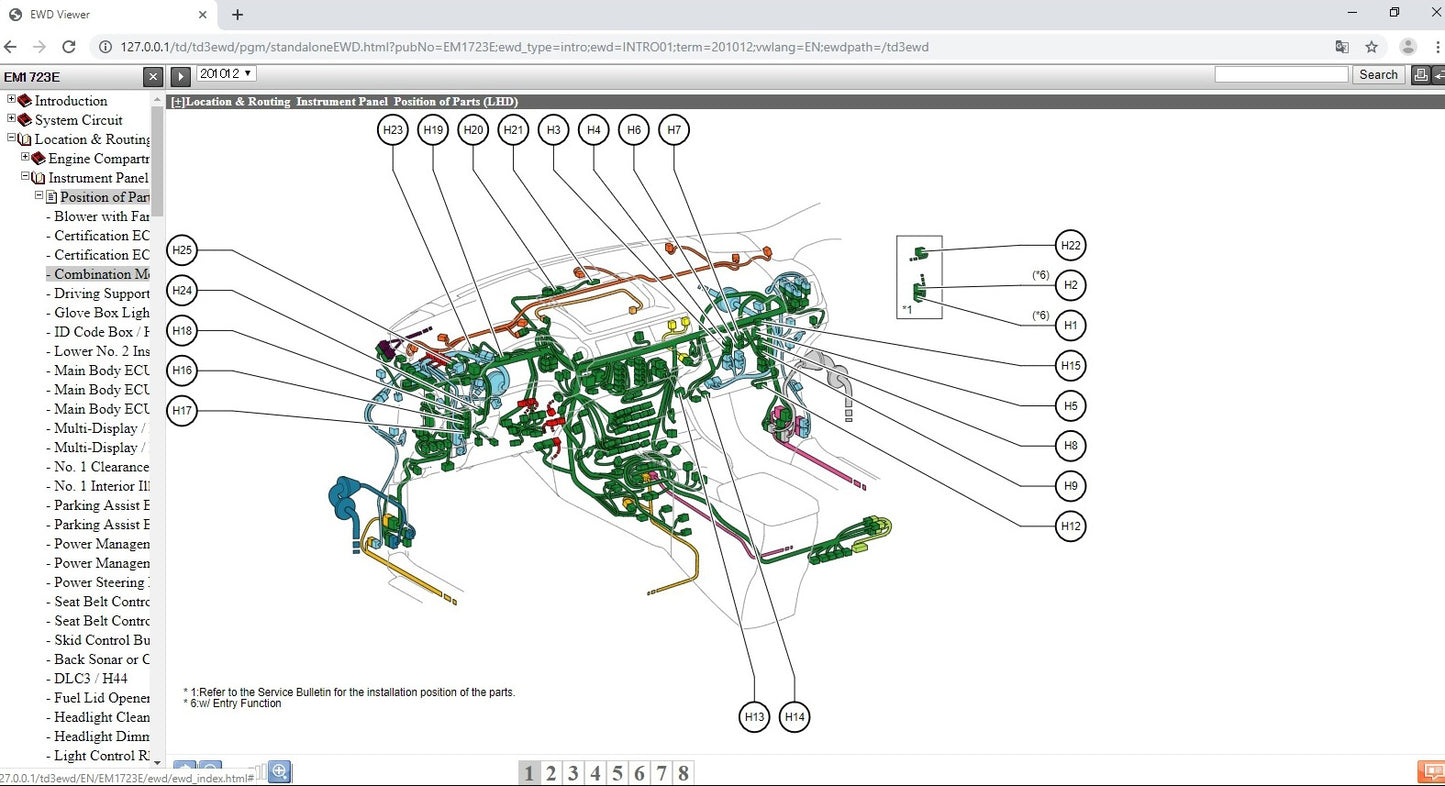Open the 201012 term dropdown

coord(226,74)
